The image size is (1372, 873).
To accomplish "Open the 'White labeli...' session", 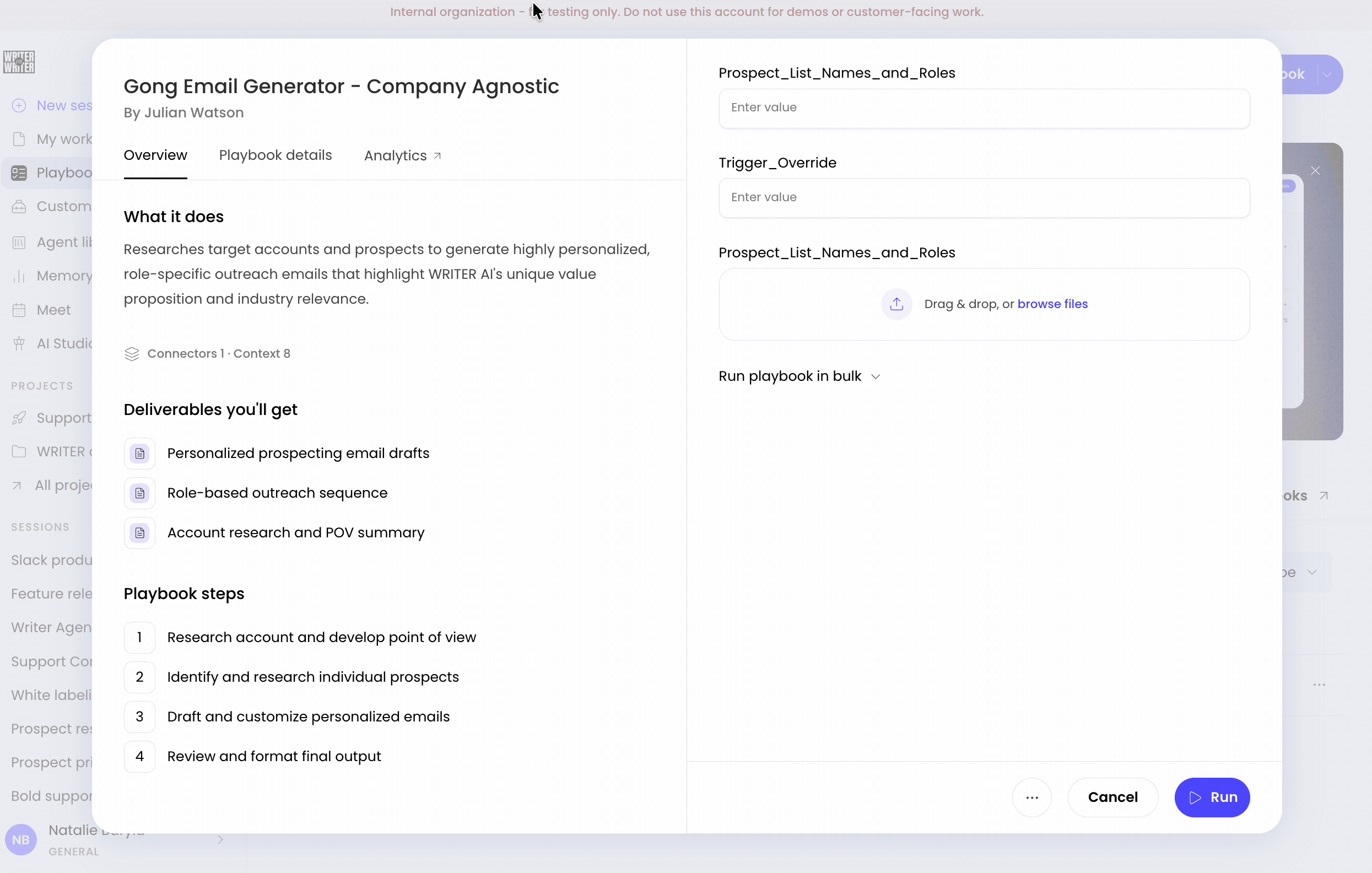I will [51, 695].
